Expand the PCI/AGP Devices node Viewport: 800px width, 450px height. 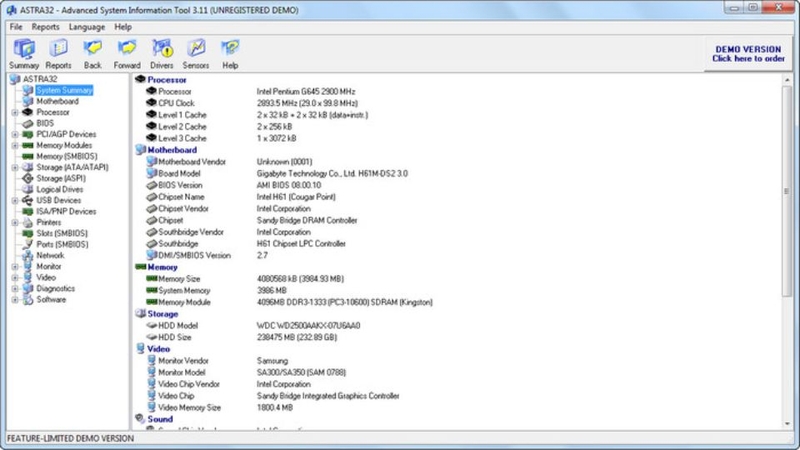tap(15, 135)
